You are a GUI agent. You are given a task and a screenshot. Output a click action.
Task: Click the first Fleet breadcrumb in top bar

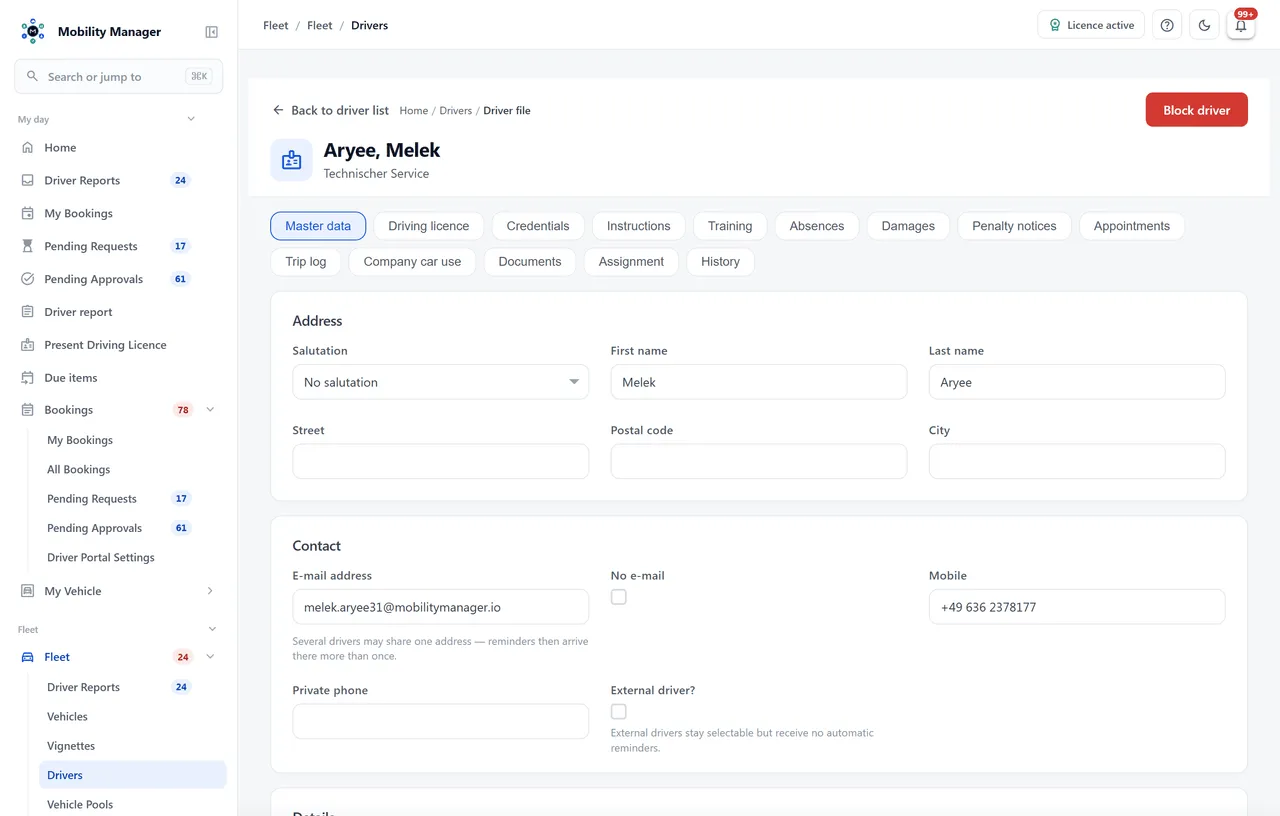pyautogui.click(x=276, y=26)
